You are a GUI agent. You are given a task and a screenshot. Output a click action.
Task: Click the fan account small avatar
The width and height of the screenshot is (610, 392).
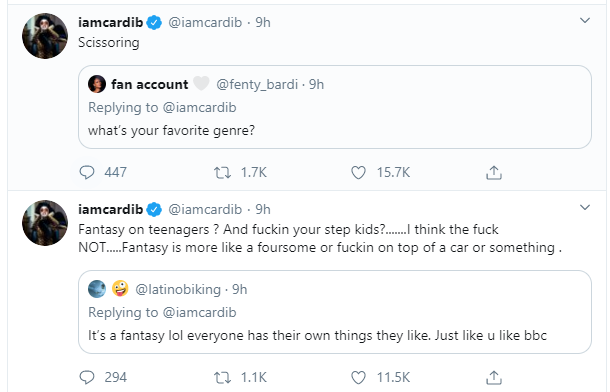(97, 84)
